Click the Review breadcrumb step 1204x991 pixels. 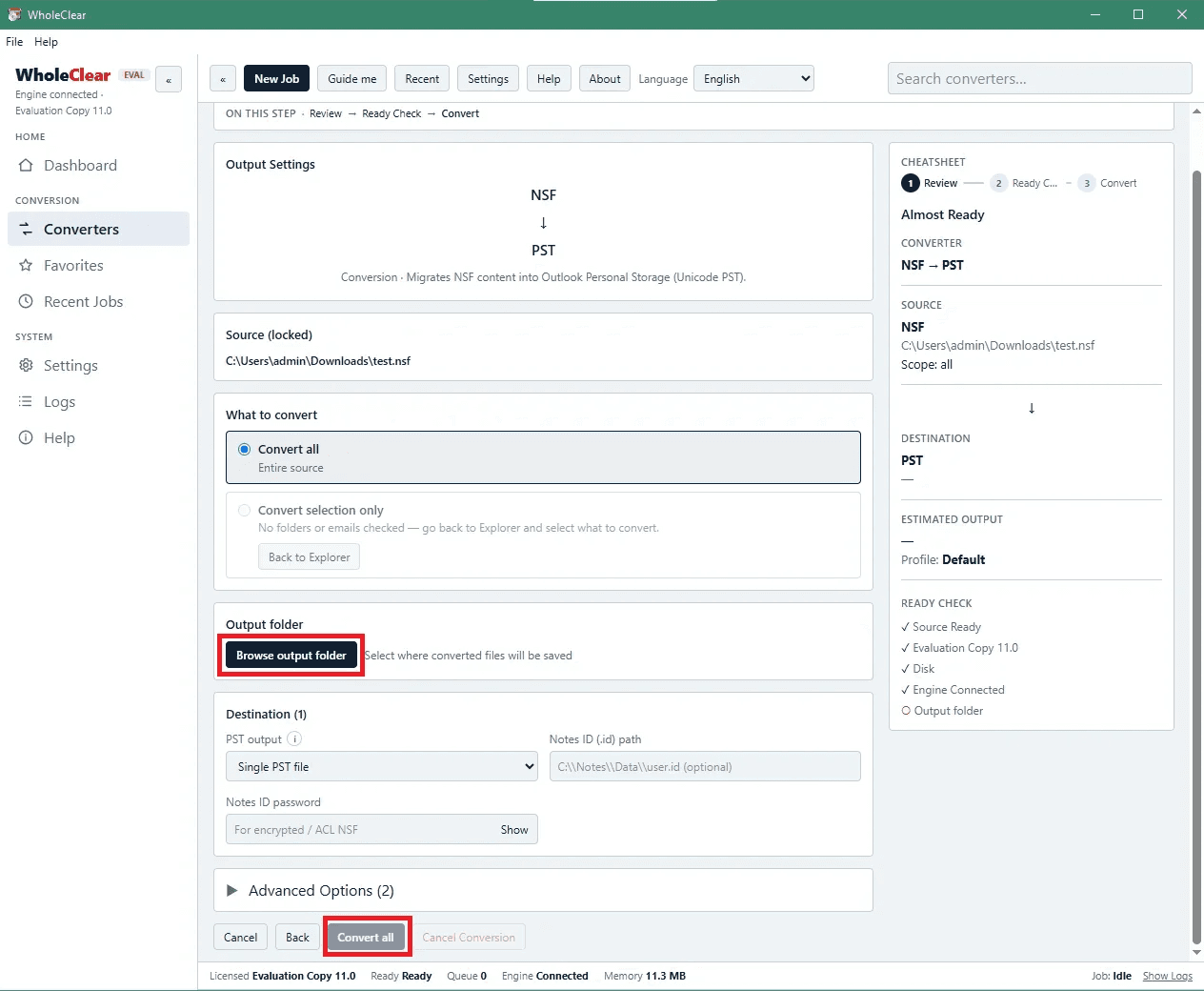tap(326, 114)
